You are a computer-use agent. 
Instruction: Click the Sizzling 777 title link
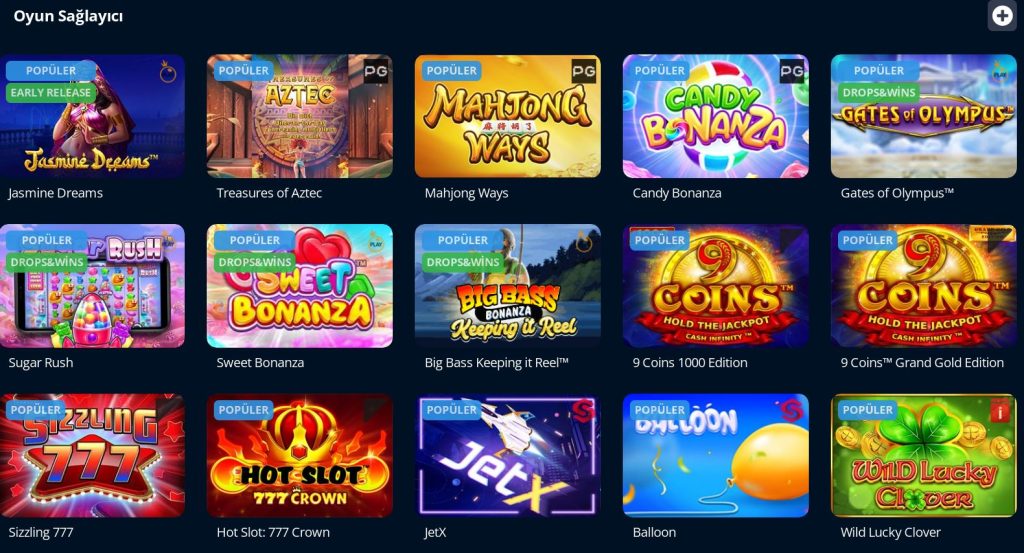click(40, 532)
